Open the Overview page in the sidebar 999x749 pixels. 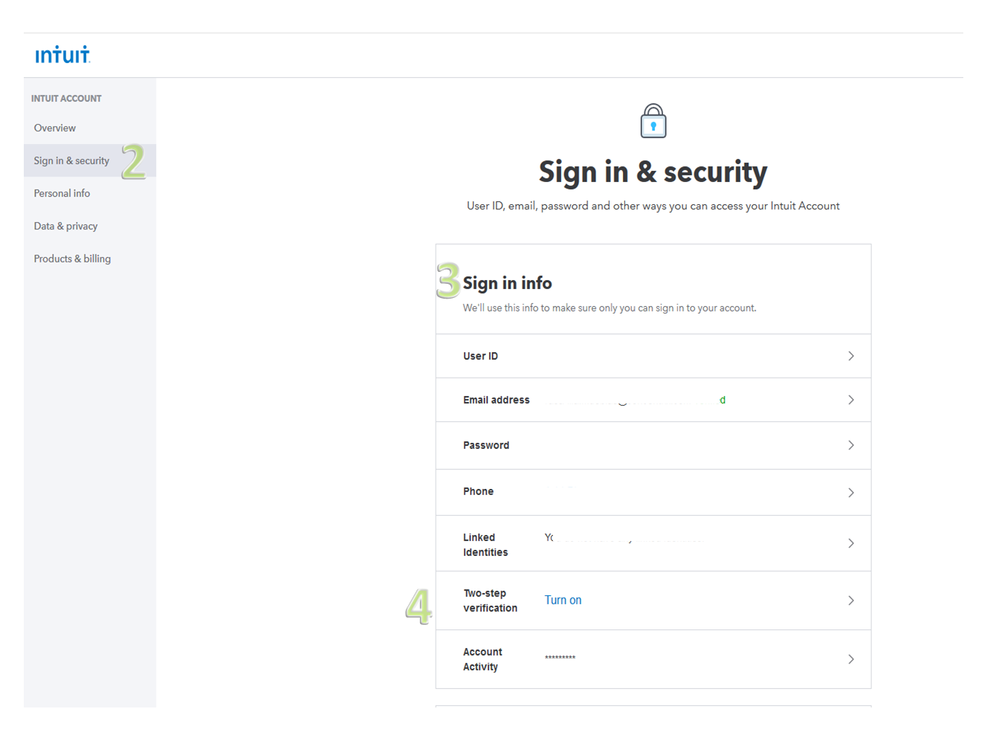click(55, 128)
